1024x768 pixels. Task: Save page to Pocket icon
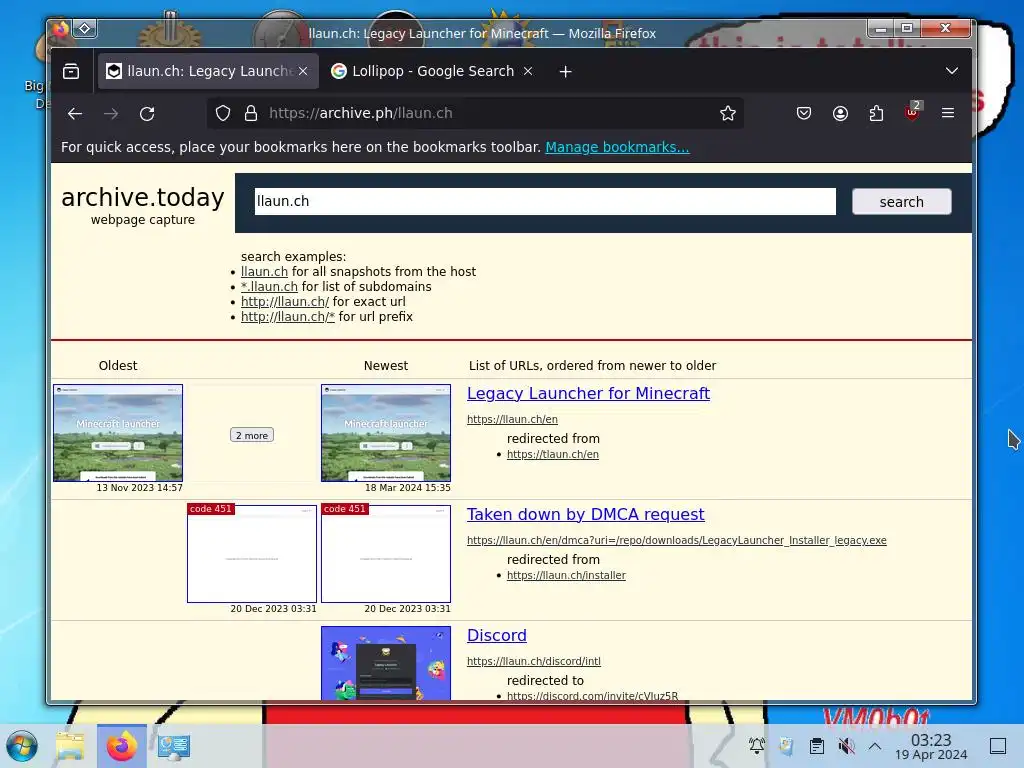point(804,114)
